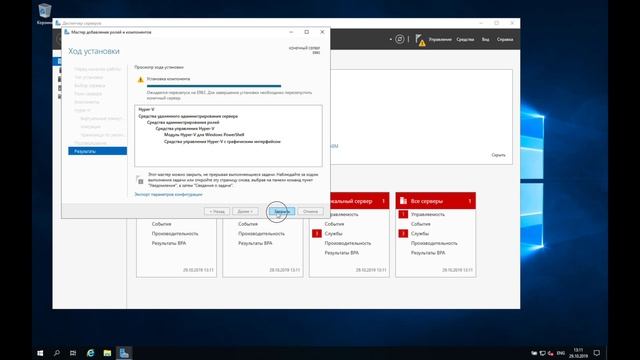The height and width of the screenshot is (360, 640).
Task: Open the Справка menu
Action: point(505,40)
